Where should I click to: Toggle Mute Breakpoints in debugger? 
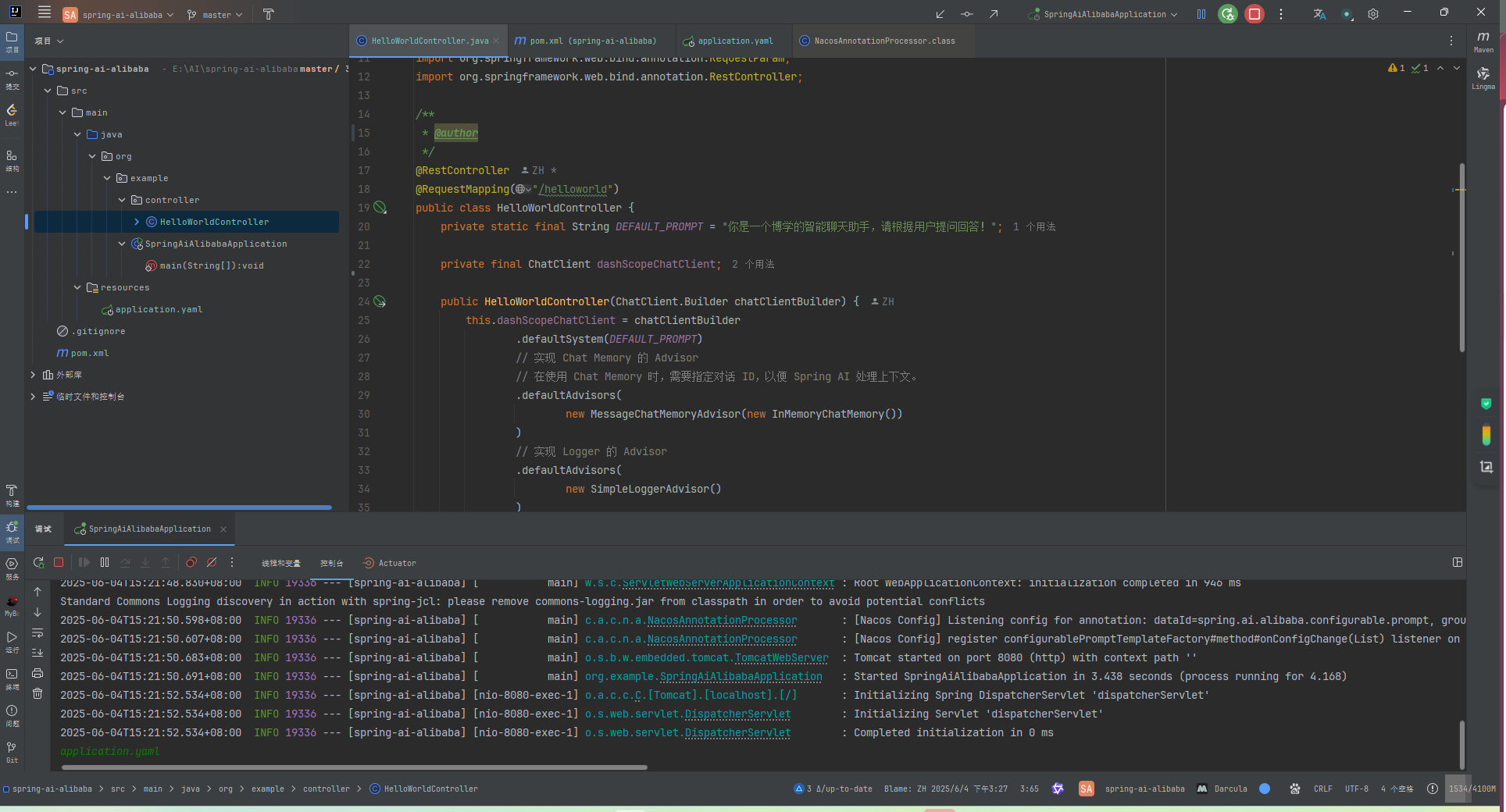pos(212,562)
